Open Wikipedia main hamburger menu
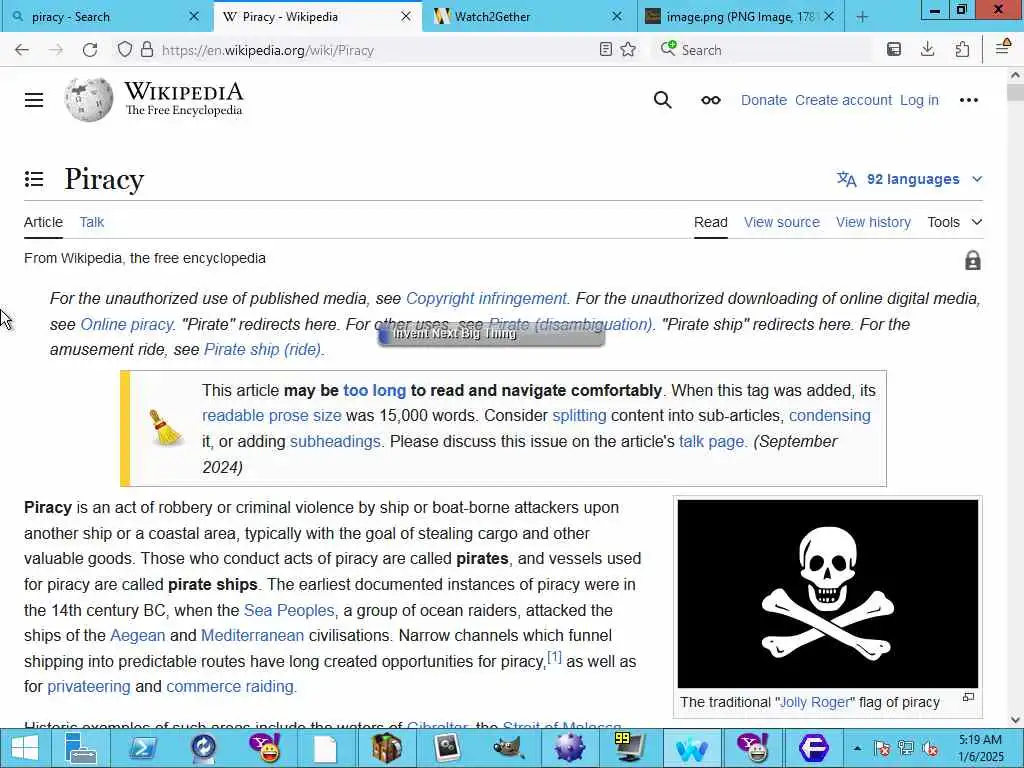This screenshot has height=768, width=1024. [34, 100]
